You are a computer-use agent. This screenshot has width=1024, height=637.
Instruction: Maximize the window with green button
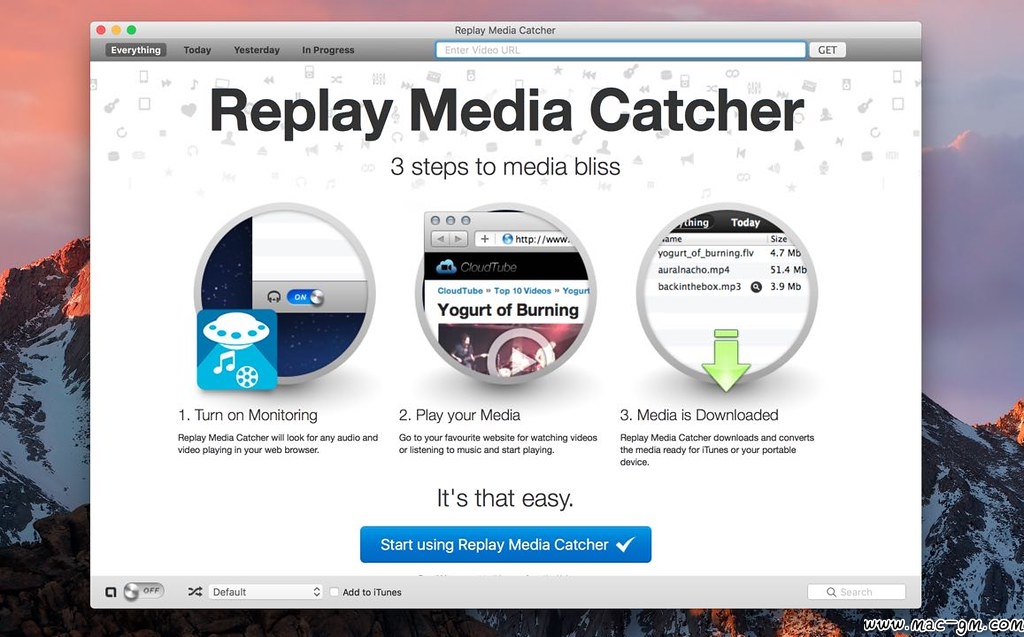[131, 30]
